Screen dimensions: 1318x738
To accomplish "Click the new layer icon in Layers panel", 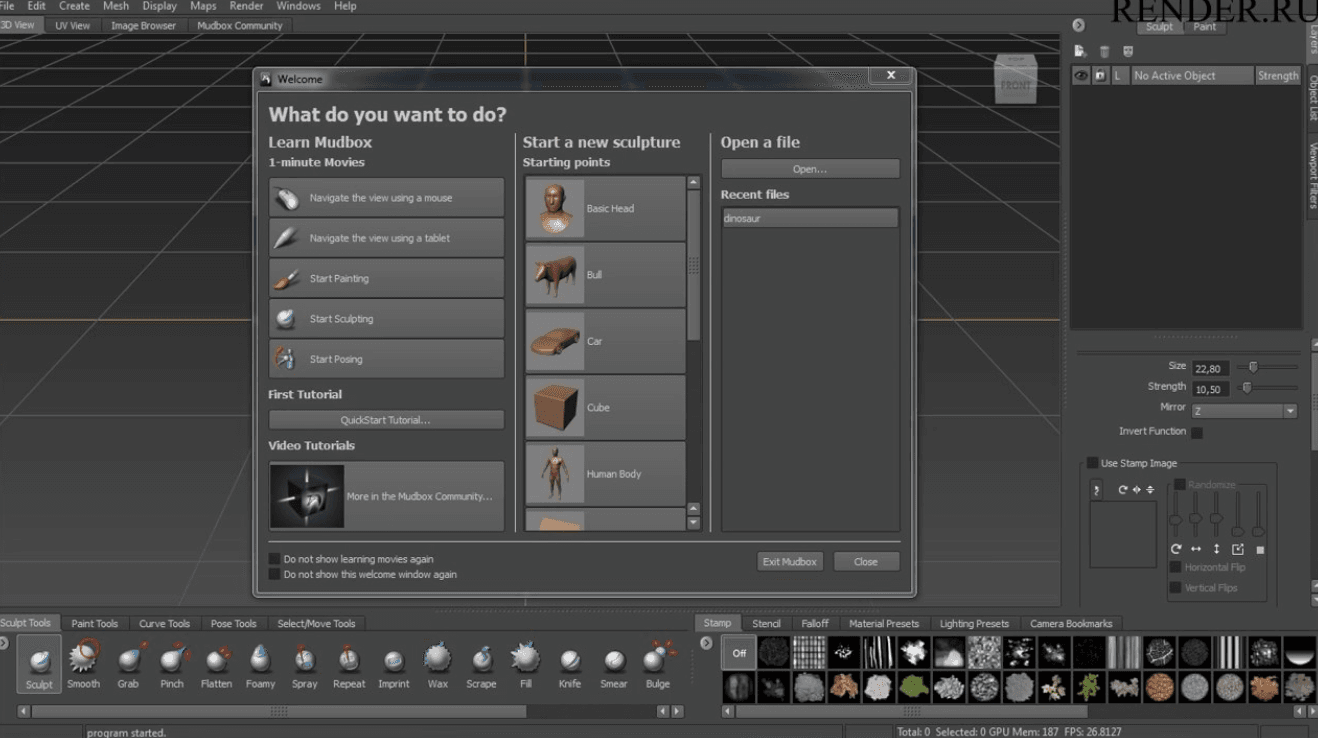I will [x=1080, y=51].
